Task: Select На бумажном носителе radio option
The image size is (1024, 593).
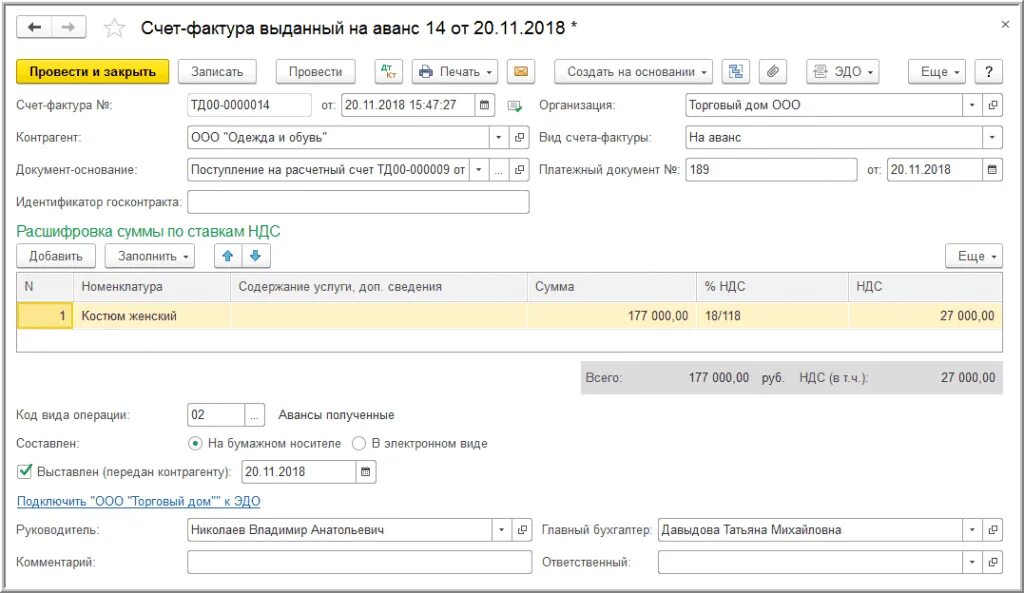Action: [195, 443]
